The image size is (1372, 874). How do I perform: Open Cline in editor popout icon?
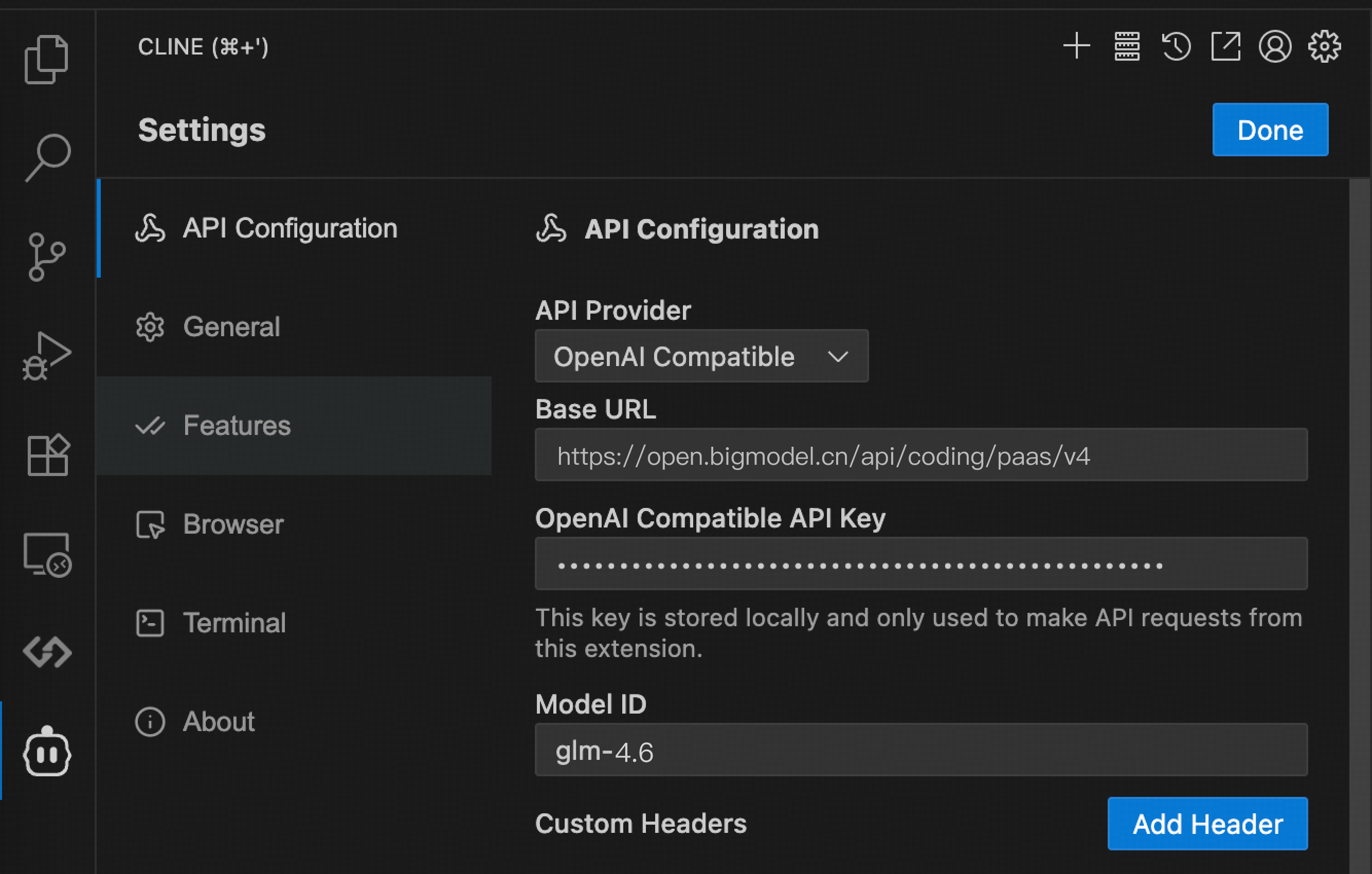(1225, 46)
